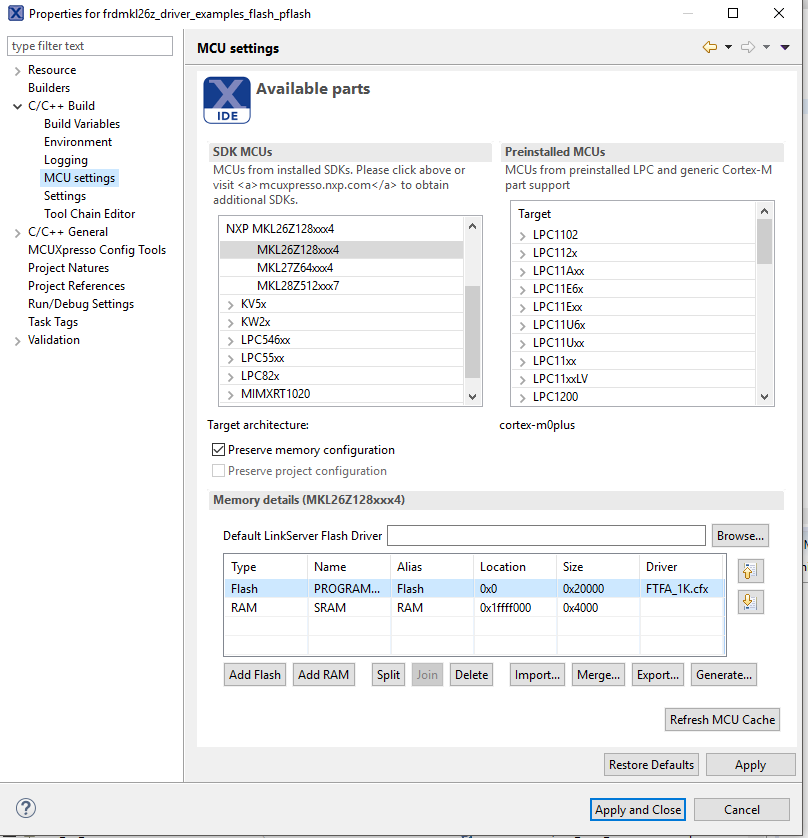Click Split memory button
The height and width of the screenshot is (838, 808).
coord(388,674)
